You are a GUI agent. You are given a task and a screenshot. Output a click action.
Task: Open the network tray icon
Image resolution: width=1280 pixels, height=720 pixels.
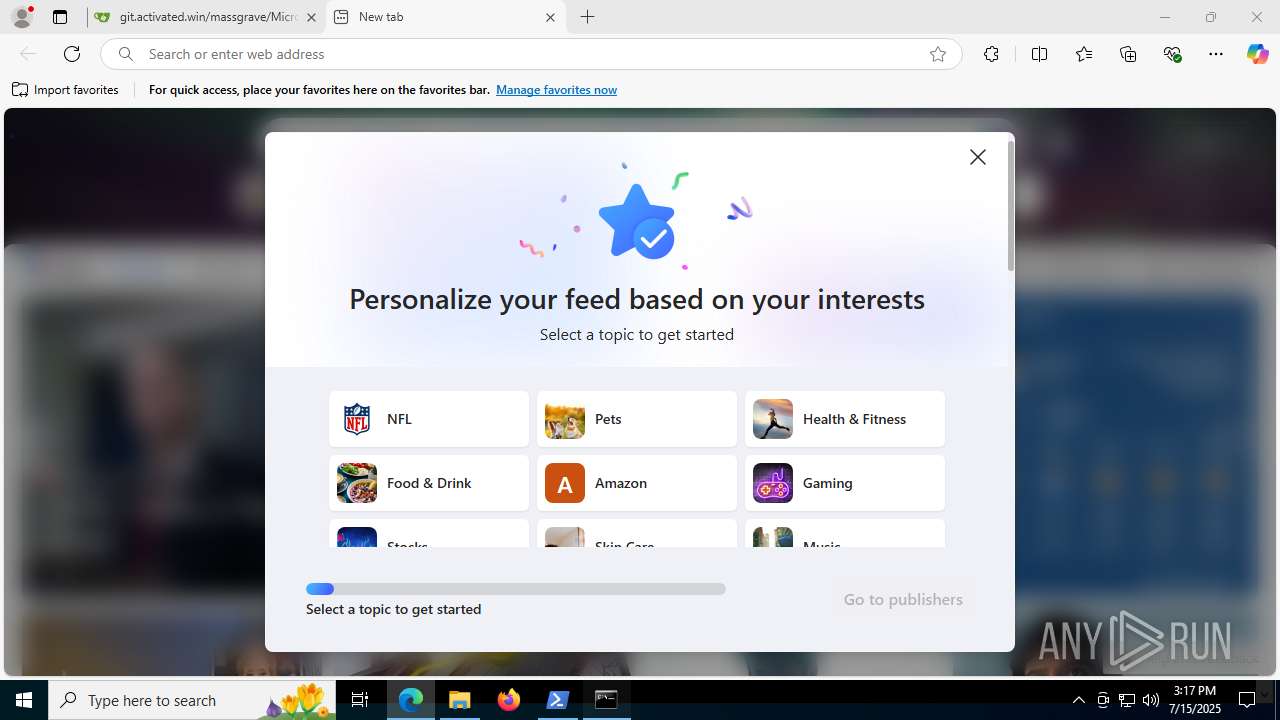point(1127,700)
